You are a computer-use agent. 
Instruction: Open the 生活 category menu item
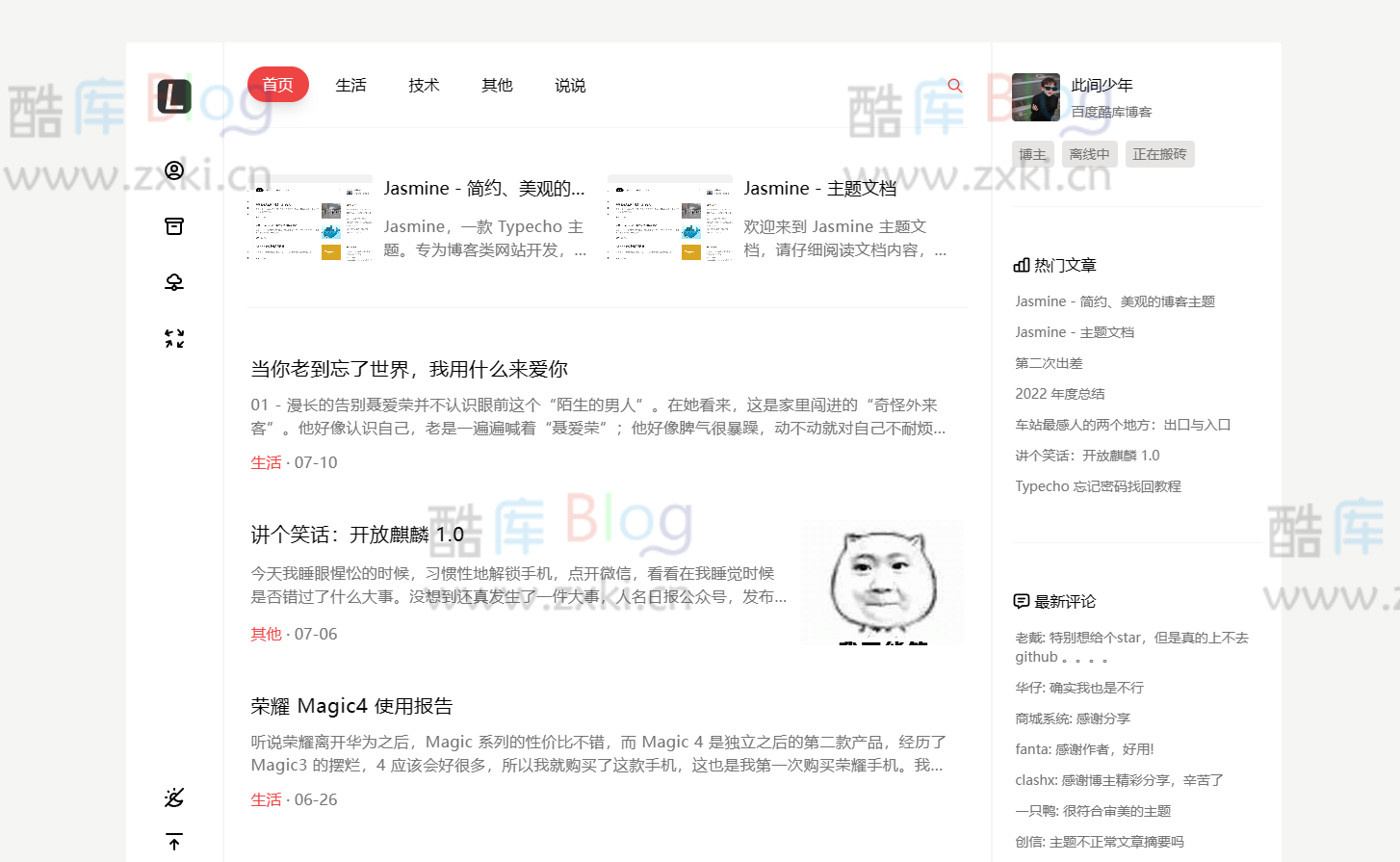(x=351, y=85)
